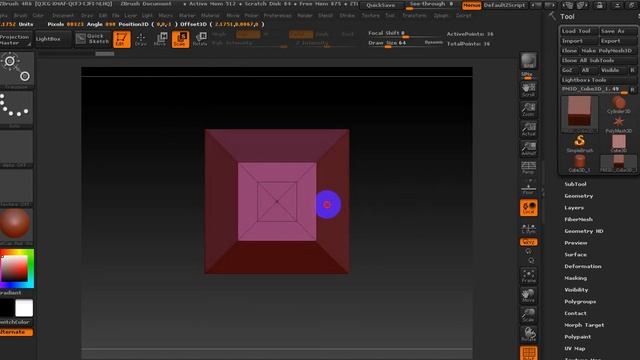Click the QuickSave button
640x360 pixels.
click(x=380, y=5)
